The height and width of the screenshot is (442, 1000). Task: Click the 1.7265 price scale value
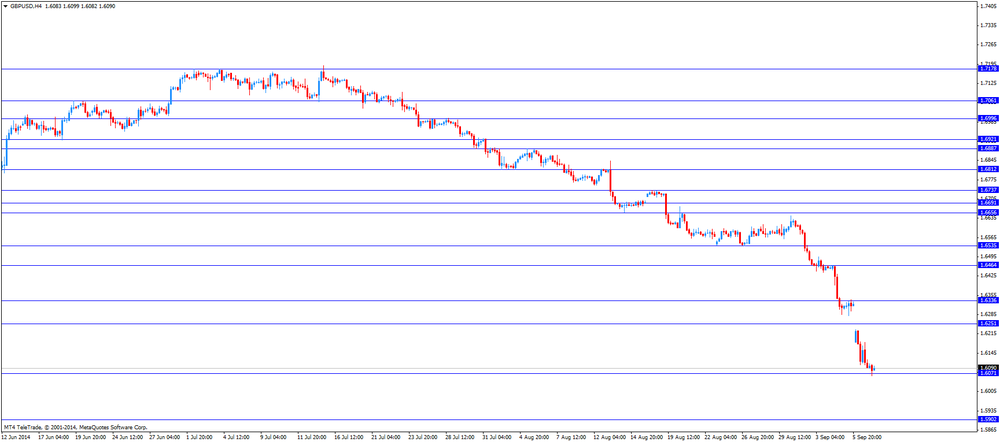point(989,45)
